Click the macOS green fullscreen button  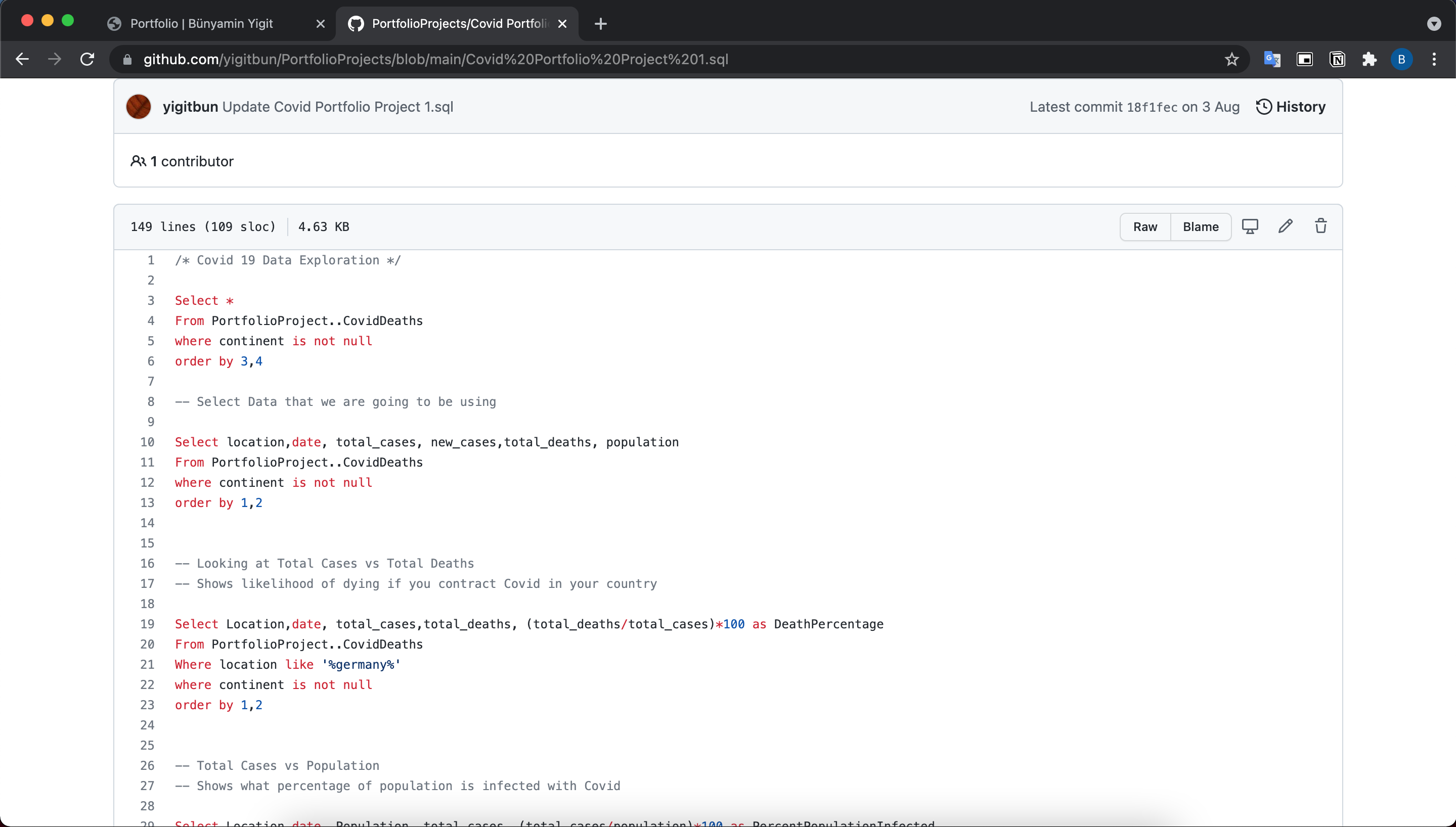pyautogui.click(x=68, y=20)
